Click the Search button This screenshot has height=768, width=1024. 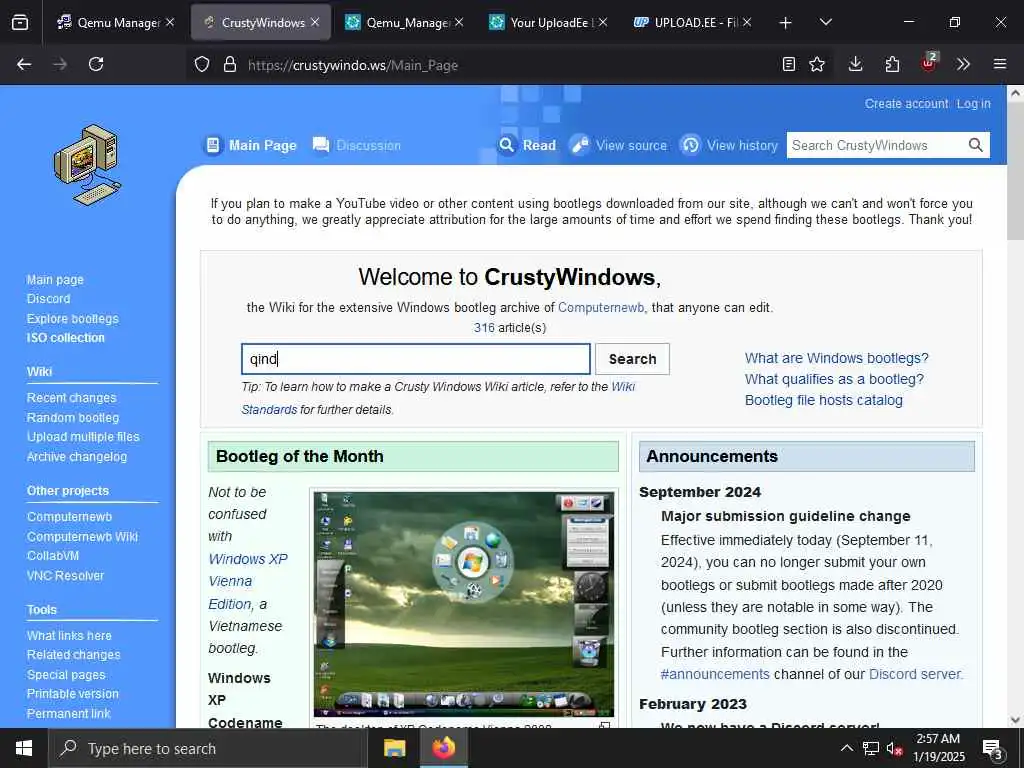tap(632, 359)
